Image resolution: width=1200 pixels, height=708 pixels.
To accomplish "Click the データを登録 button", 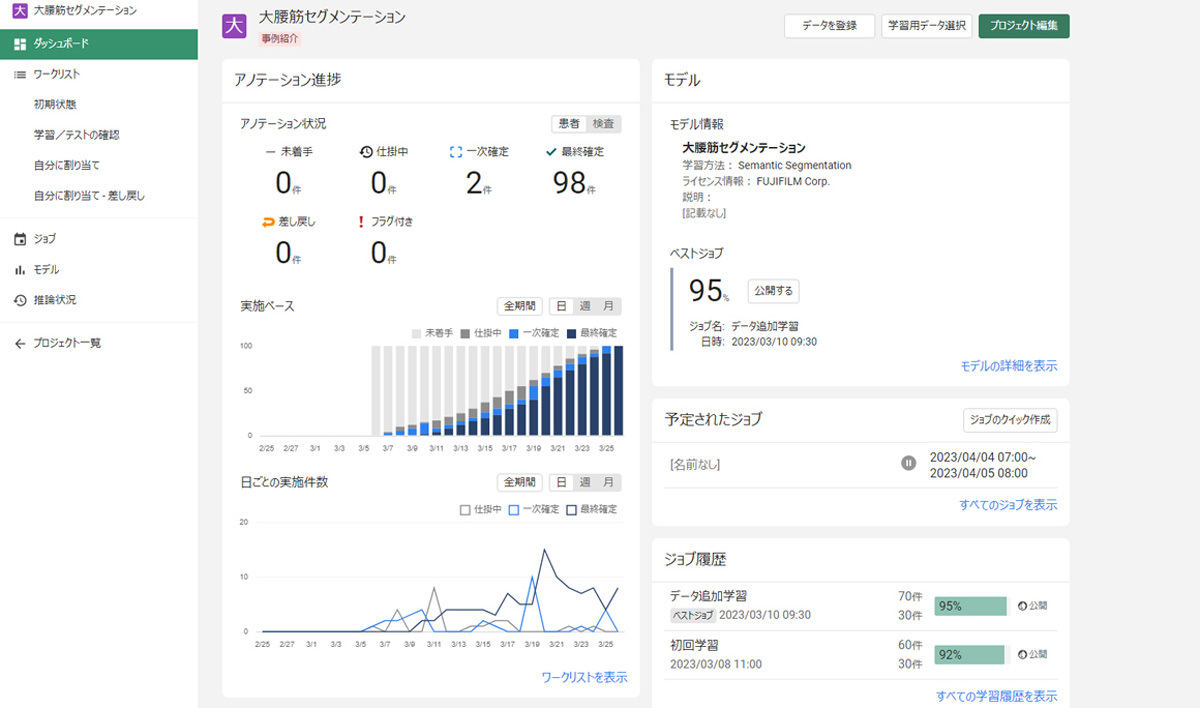I will 829,26.
